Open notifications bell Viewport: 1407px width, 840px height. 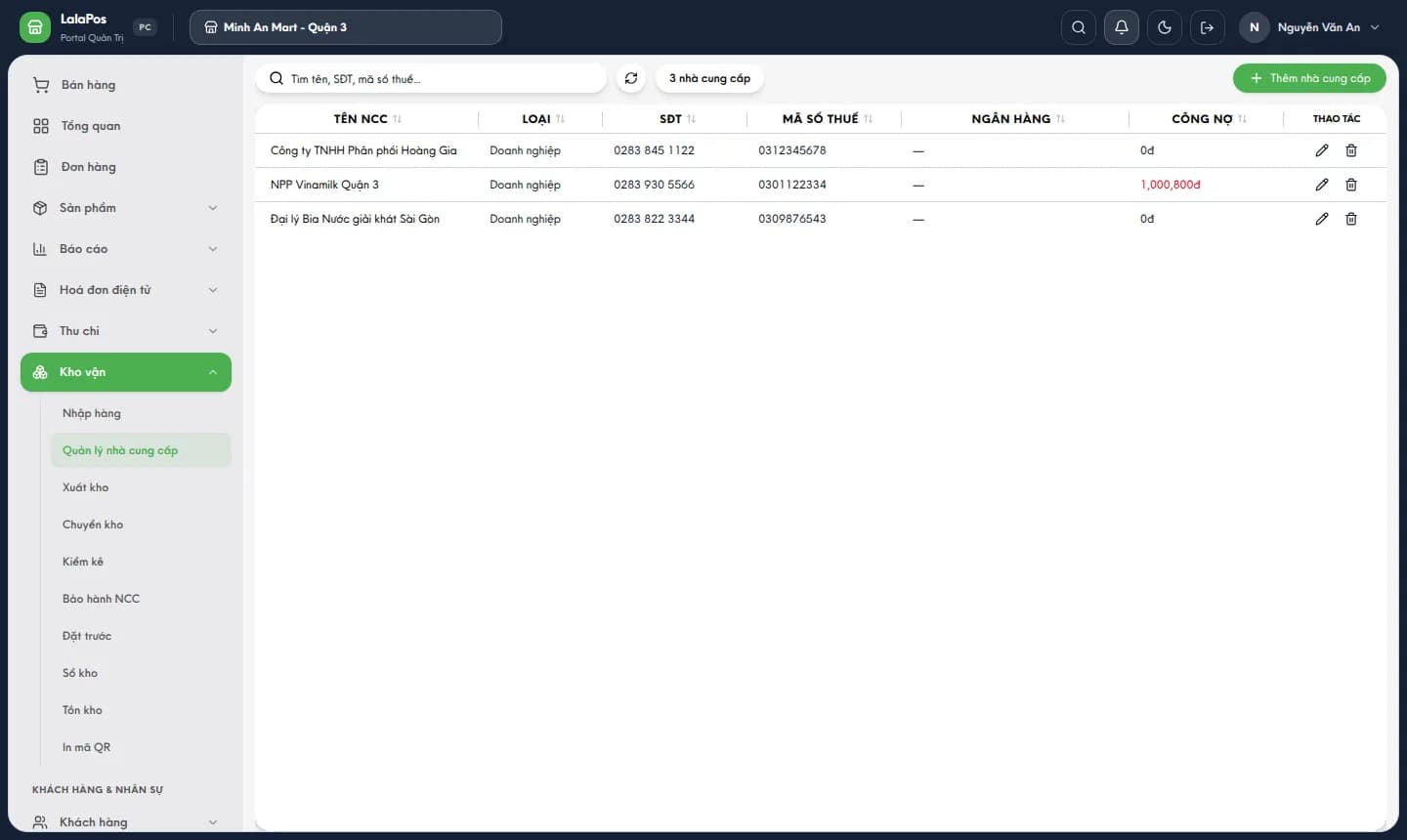1122,27
